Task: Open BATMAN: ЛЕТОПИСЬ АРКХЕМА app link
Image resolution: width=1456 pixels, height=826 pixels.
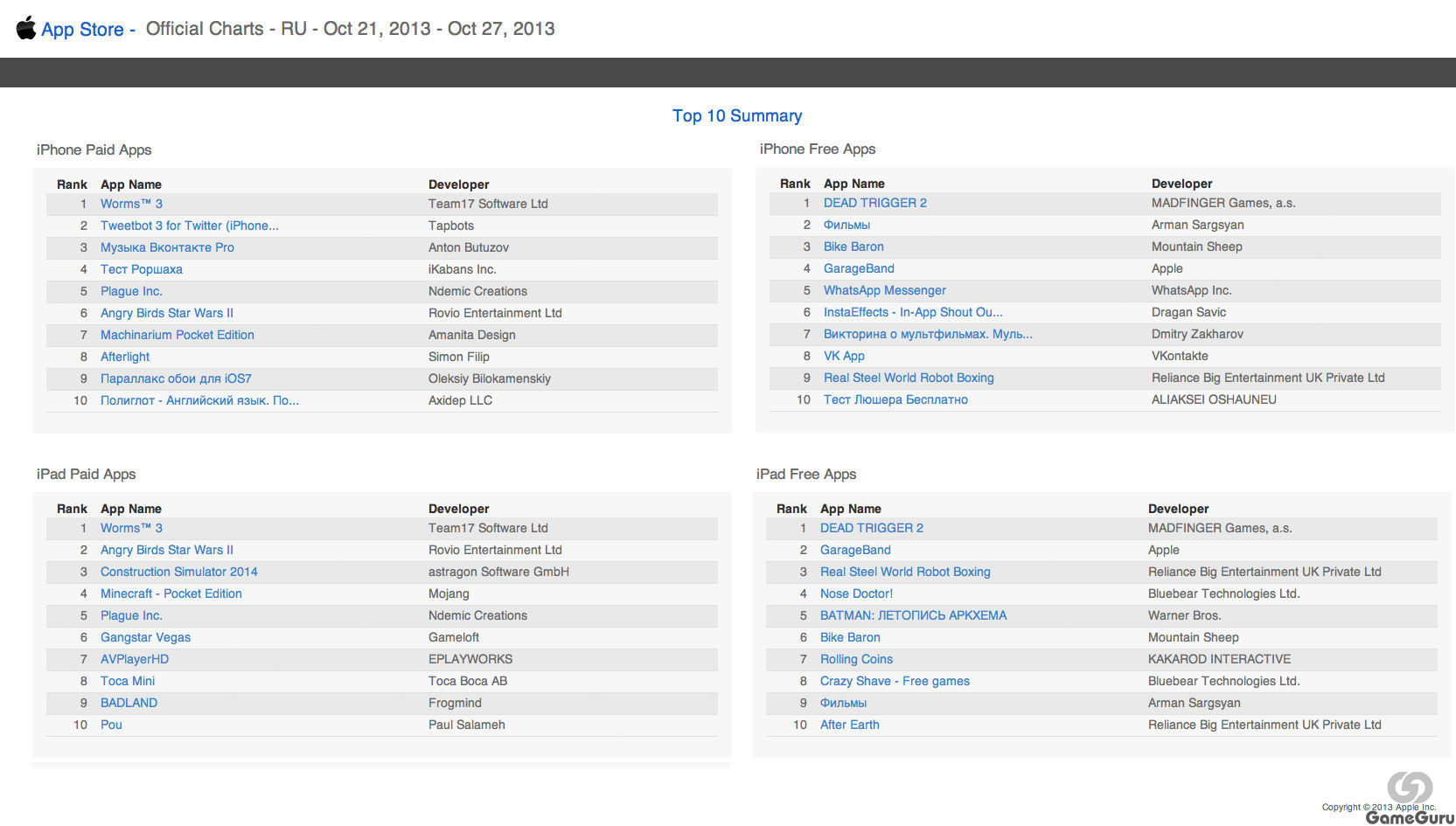Action: point(913,615)
